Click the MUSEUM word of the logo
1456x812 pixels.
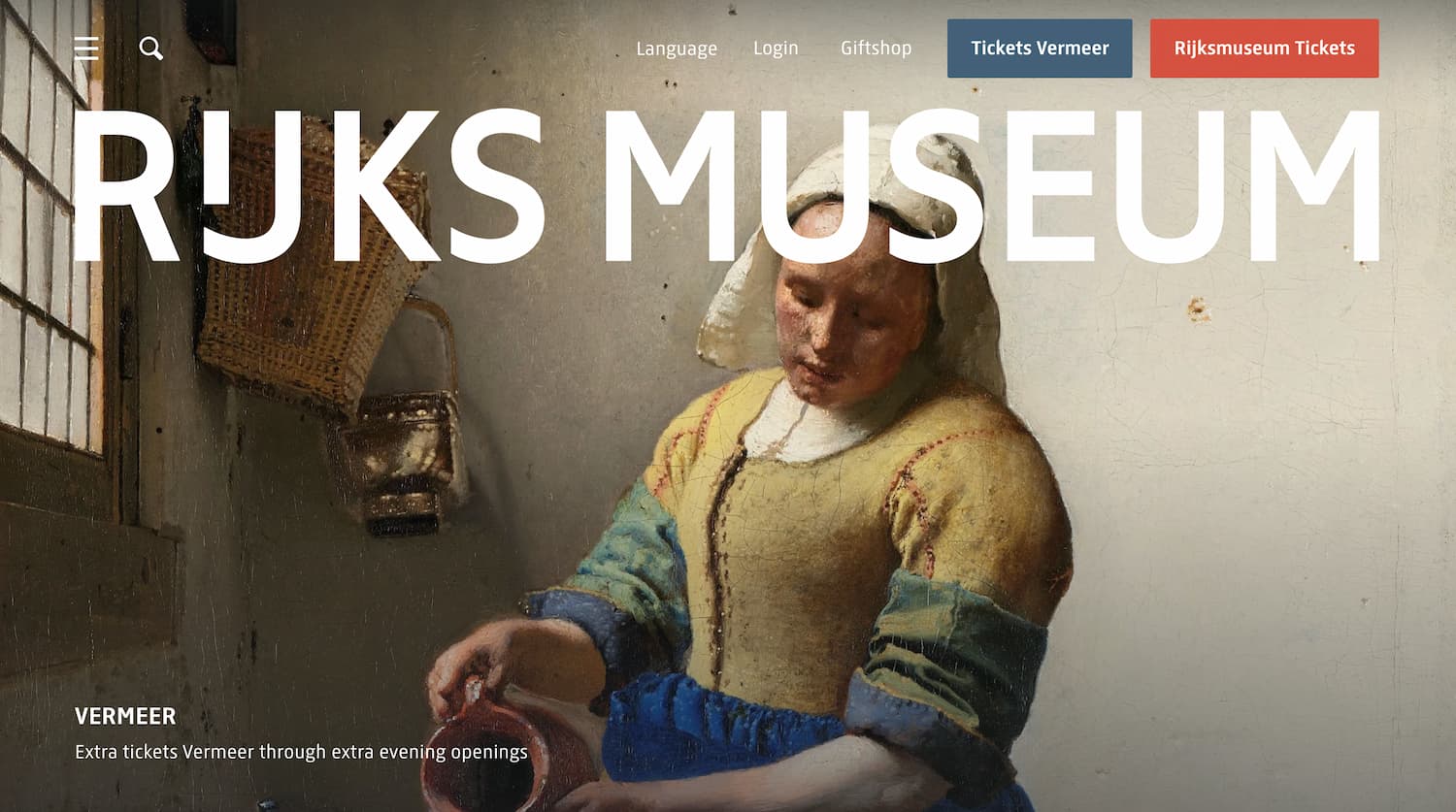point(991,186)
